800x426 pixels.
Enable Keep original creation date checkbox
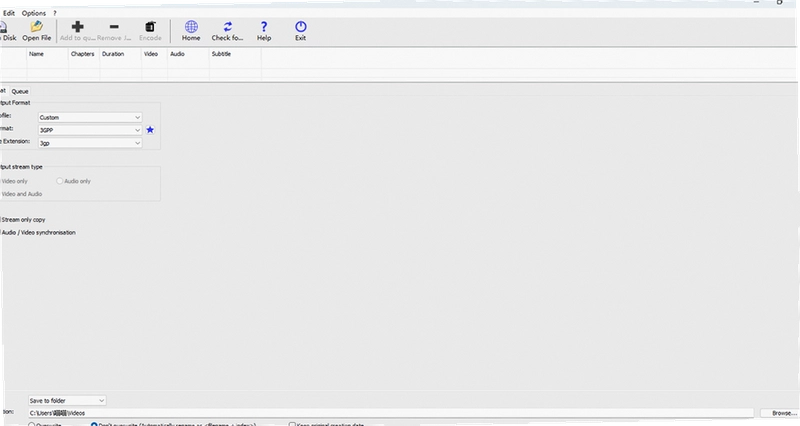coord(292,424)
